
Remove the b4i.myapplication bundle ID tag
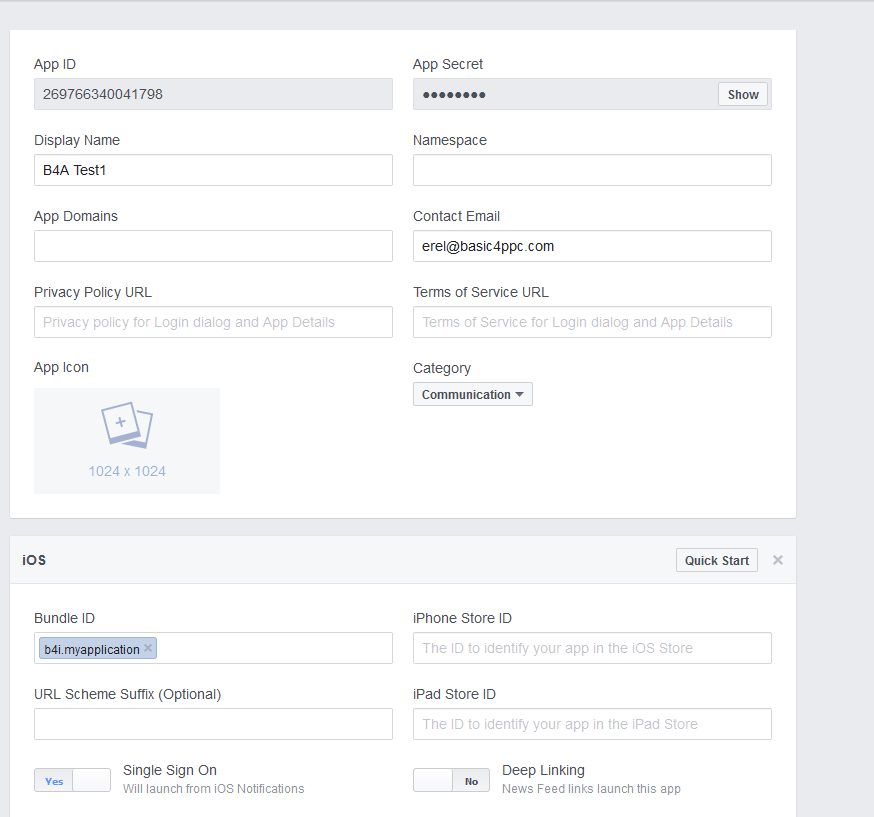click(148, 648)
